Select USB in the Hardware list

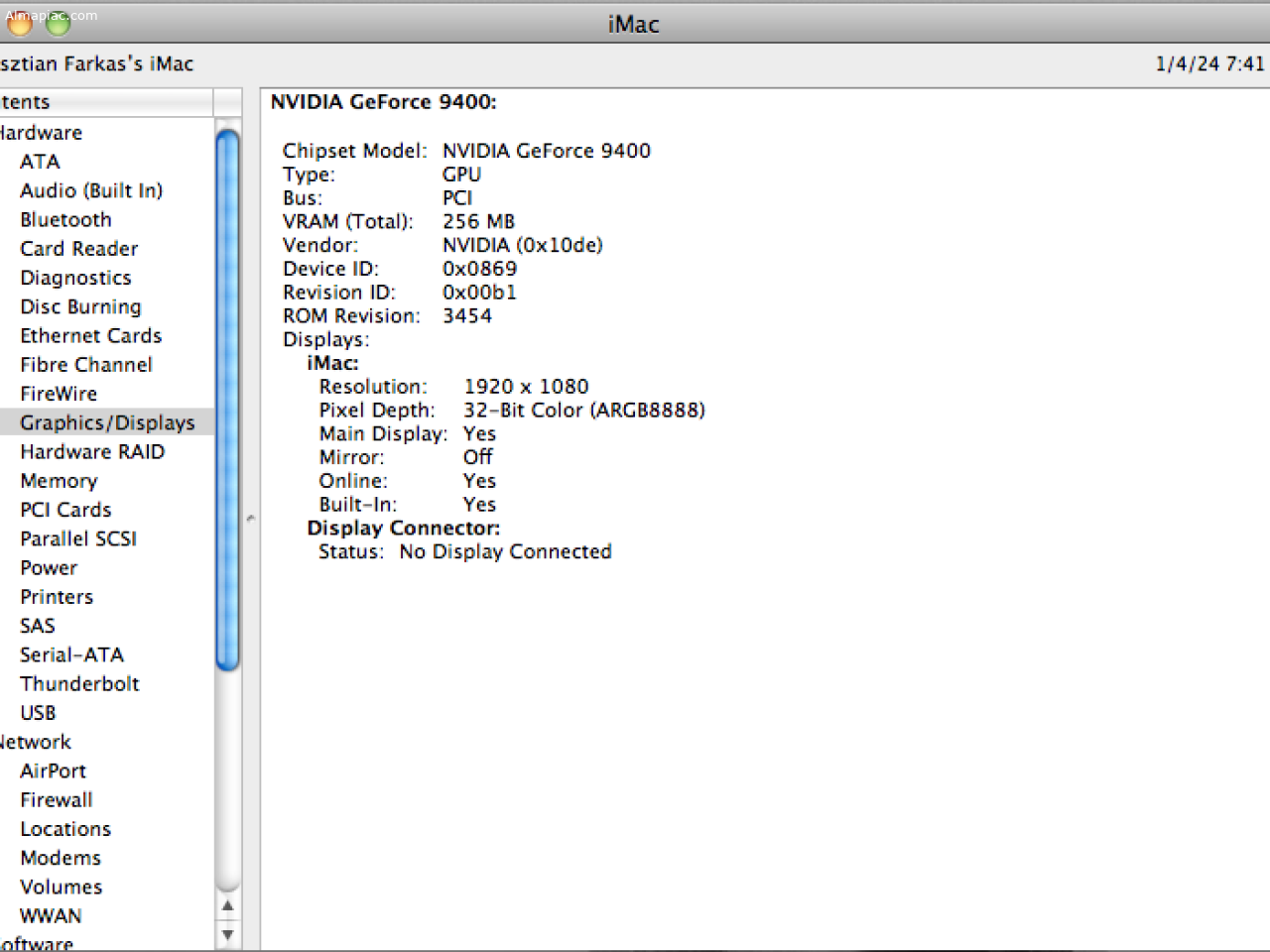pos(38,713)
